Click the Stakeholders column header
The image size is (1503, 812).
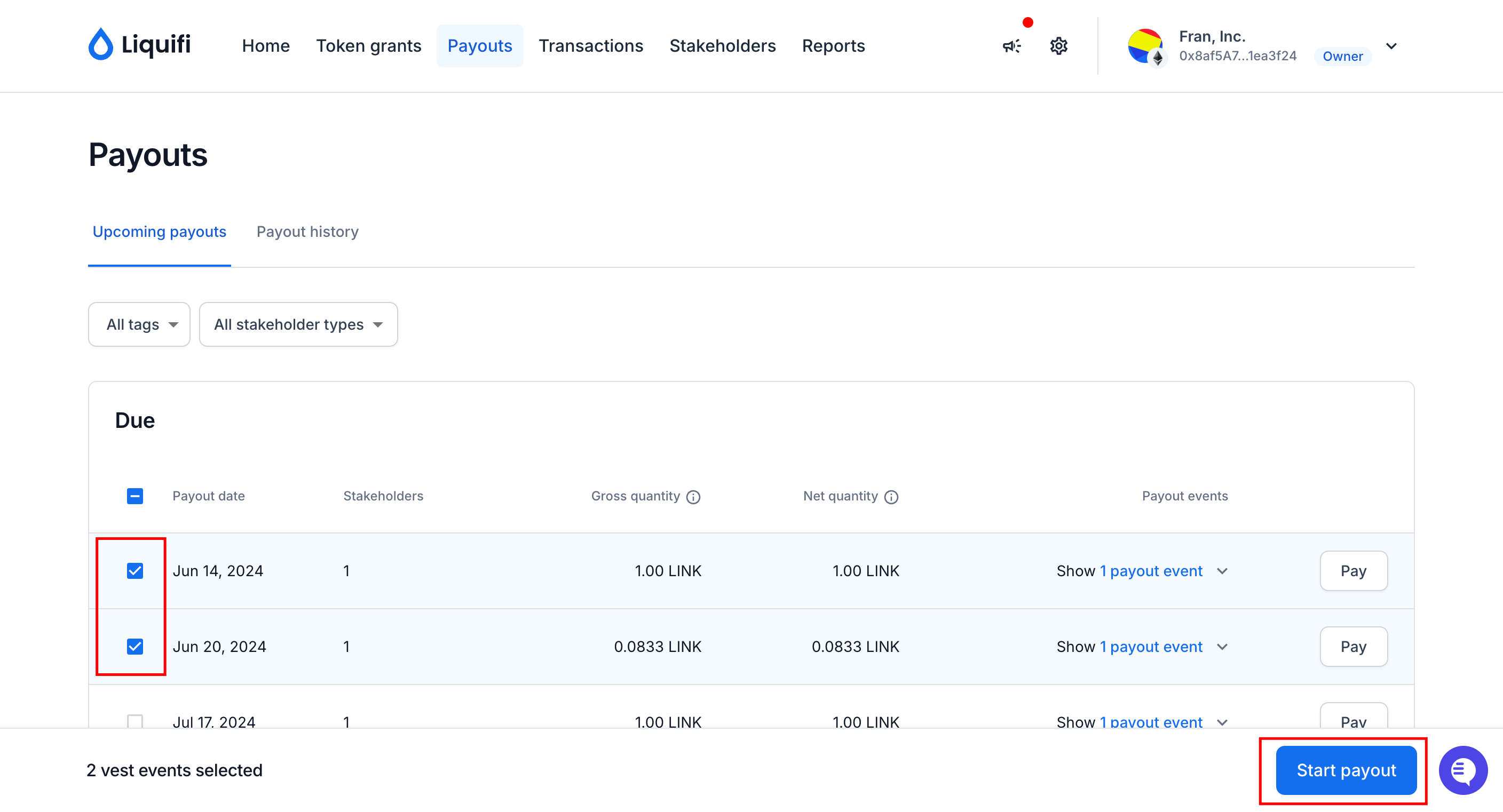tap(383, 496)
